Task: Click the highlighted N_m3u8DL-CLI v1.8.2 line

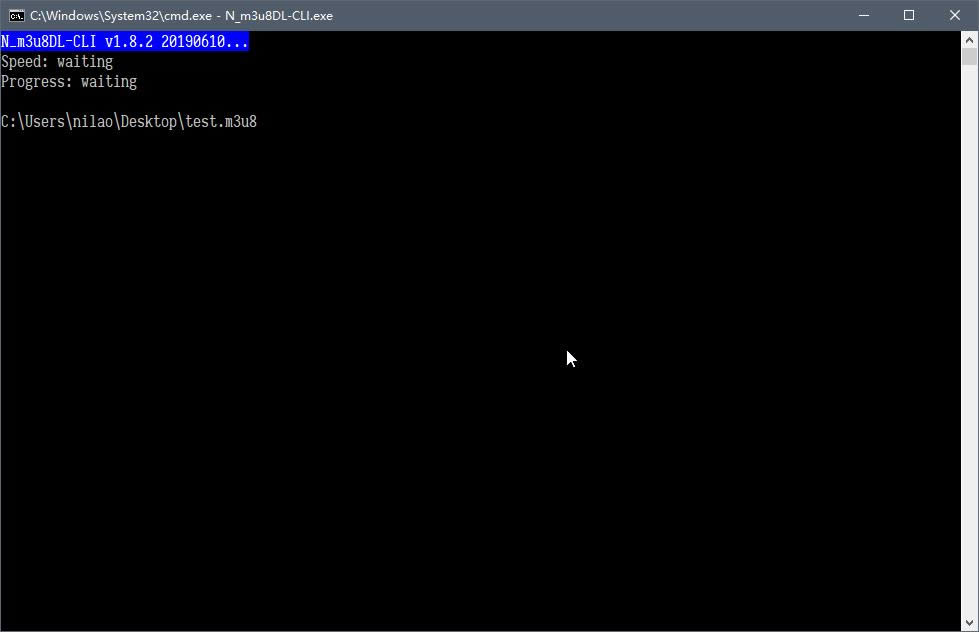Action: coord(125,41)
